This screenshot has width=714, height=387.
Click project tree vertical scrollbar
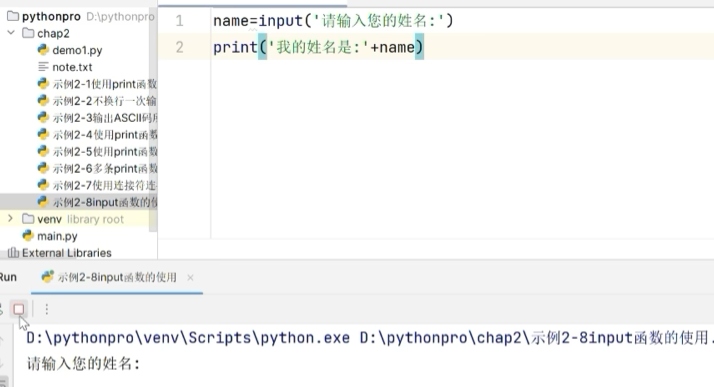[x=153, y=118]
